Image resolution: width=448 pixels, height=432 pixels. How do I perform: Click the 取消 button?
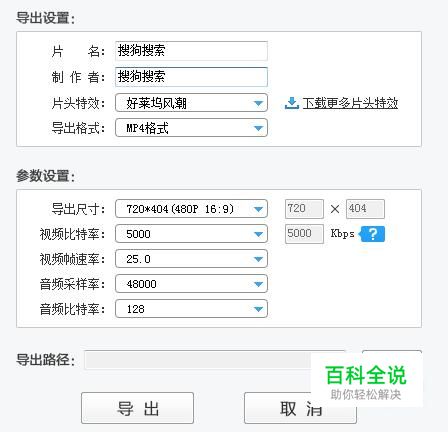(300, 408)
